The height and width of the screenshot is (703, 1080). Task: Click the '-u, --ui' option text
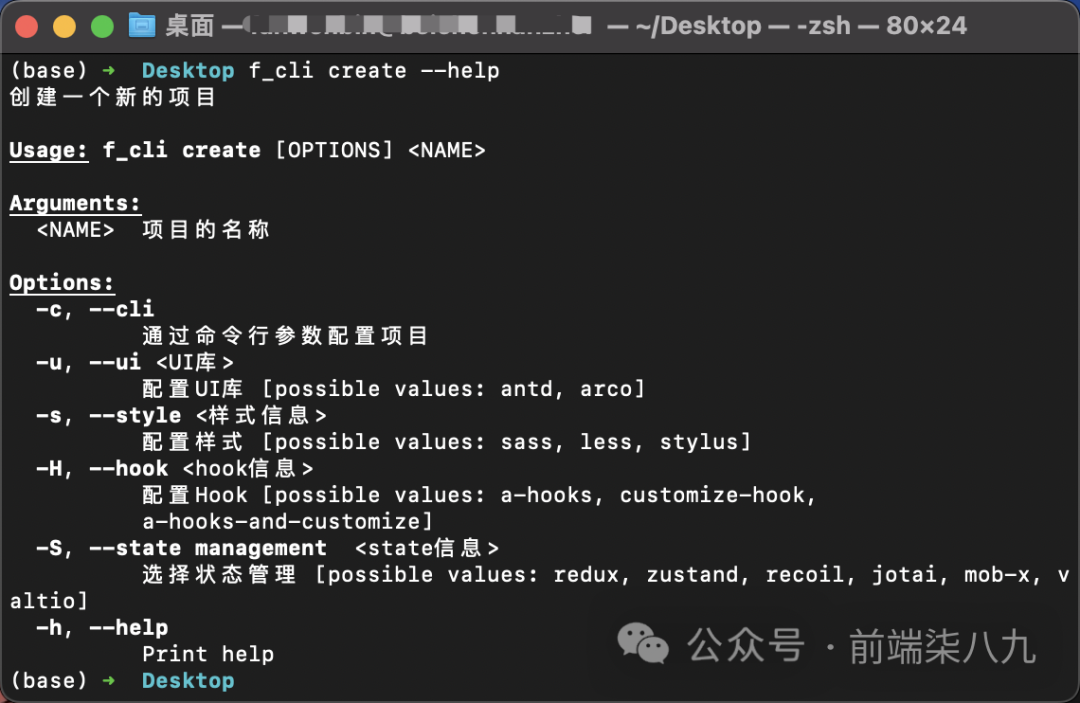coord(88,362)
